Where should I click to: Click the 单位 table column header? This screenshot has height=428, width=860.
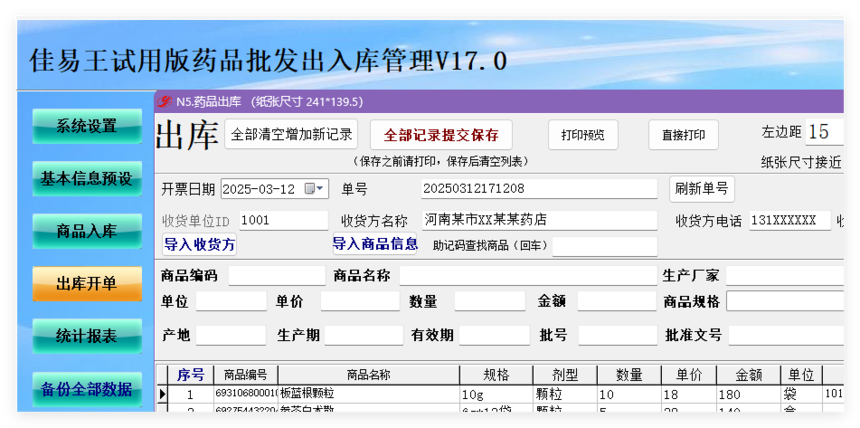tap(801, 375)
